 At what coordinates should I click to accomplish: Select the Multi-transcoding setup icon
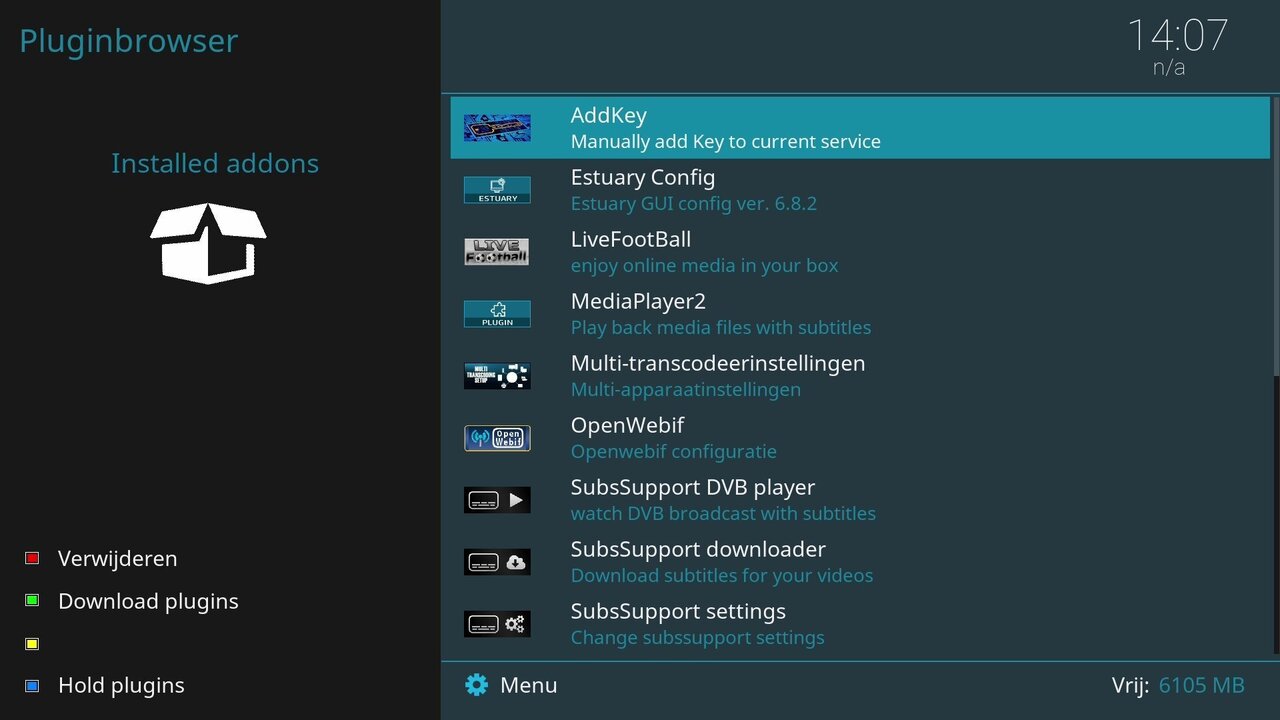click(497, 376)
